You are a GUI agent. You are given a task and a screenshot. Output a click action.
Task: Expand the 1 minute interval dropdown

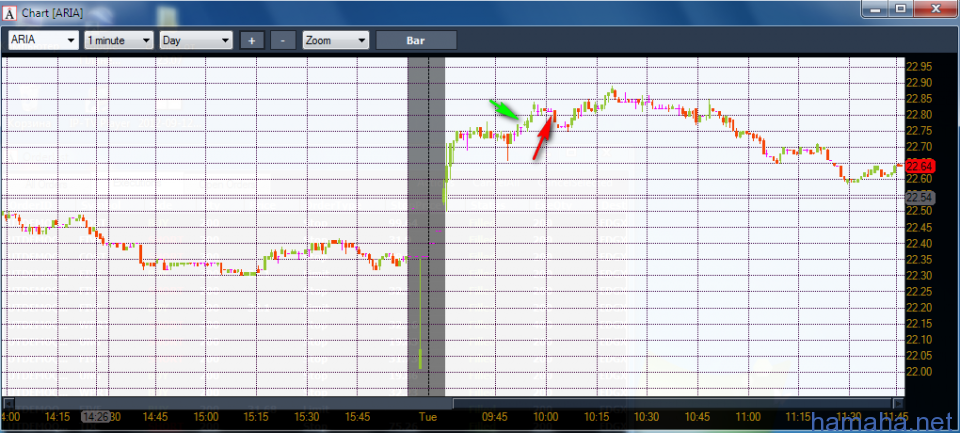point(118,40)
